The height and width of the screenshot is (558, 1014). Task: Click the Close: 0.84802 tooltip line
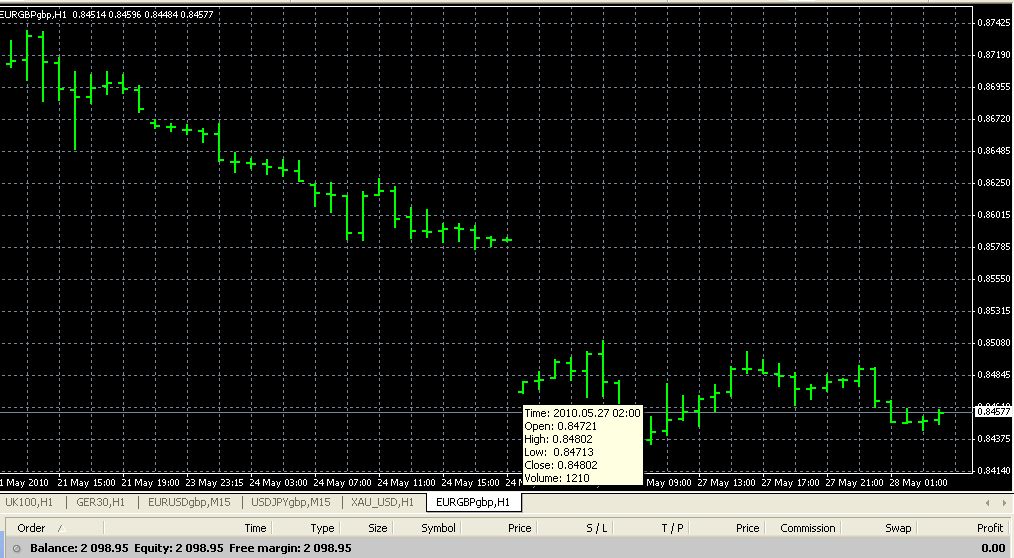pyautogui.click(x=561, y=465)
